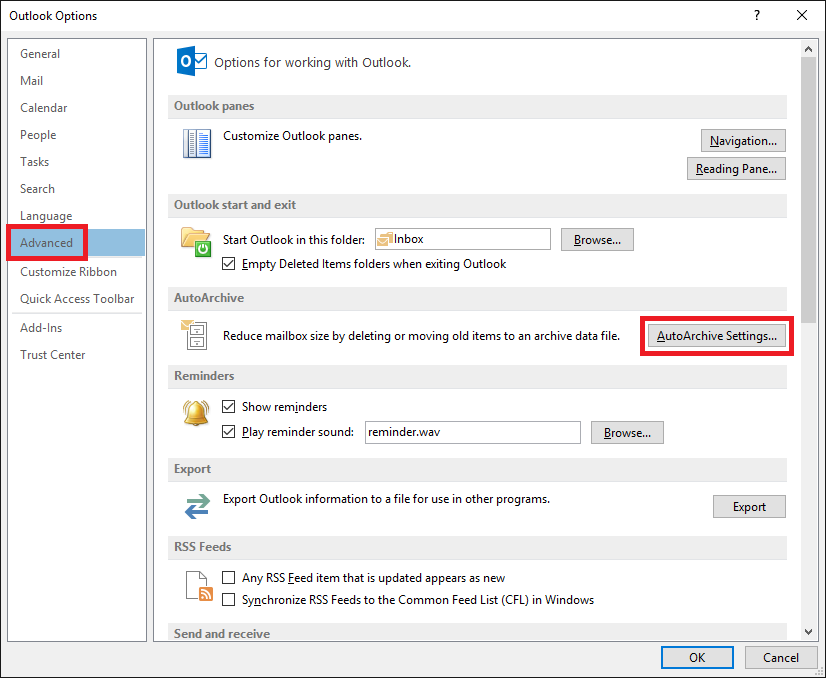Screen dimensions: 826x678
Task: Click the start folder Inbox field
Action: point(463,239)
